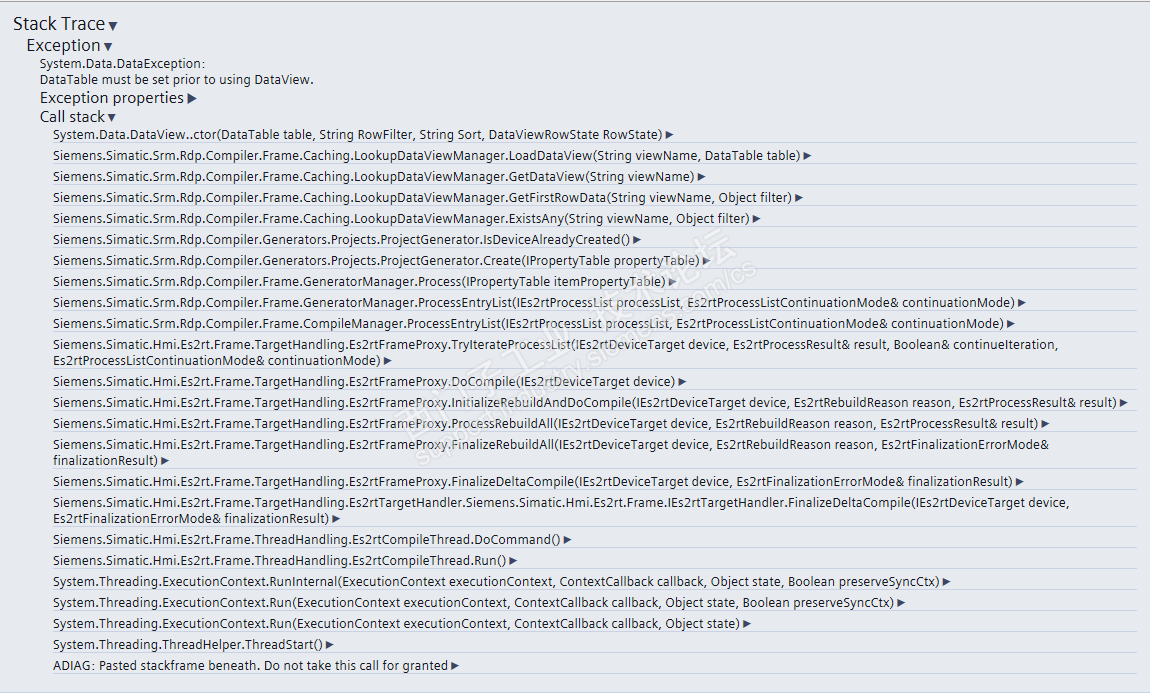This screenshot has width=1150, height=693.
Task: Collapse the Call stack section
Action: (111, 118)
